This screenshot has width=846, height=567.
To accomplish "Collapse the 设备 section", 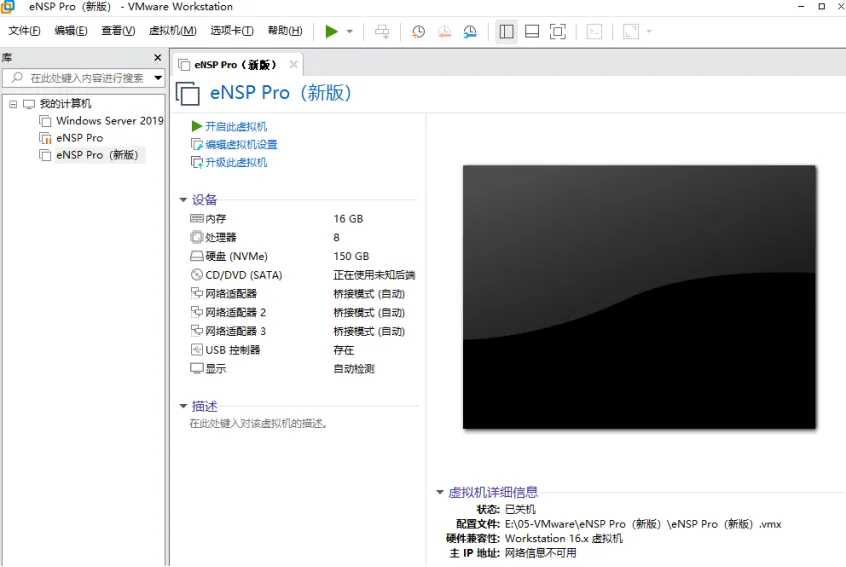I will 183,200.
